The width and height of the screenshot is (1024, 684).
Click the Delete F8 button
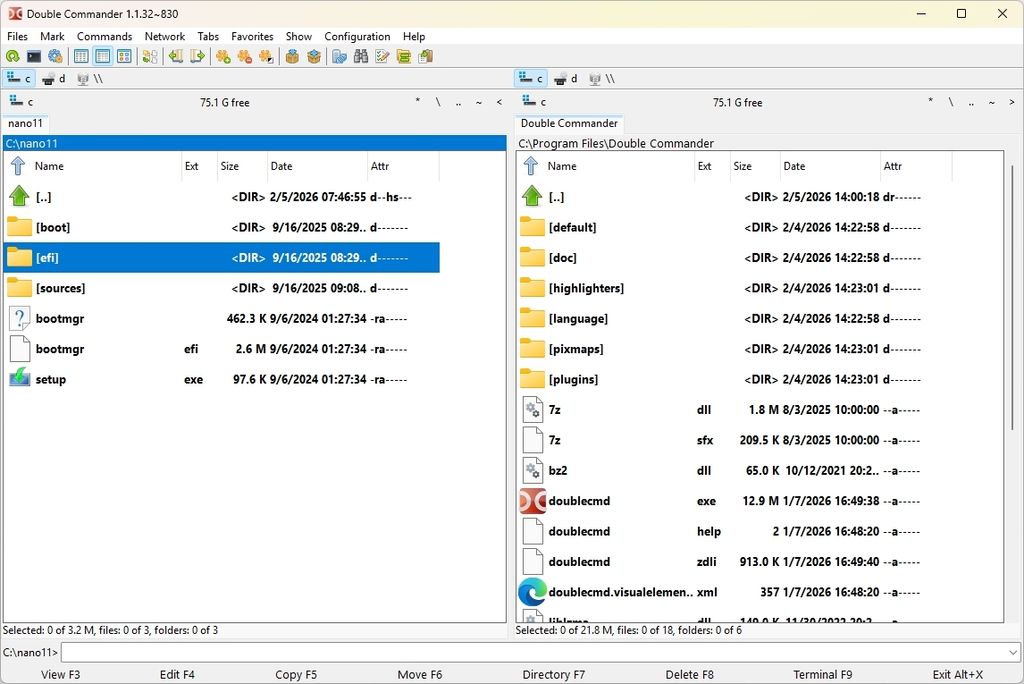click(690, 674)
